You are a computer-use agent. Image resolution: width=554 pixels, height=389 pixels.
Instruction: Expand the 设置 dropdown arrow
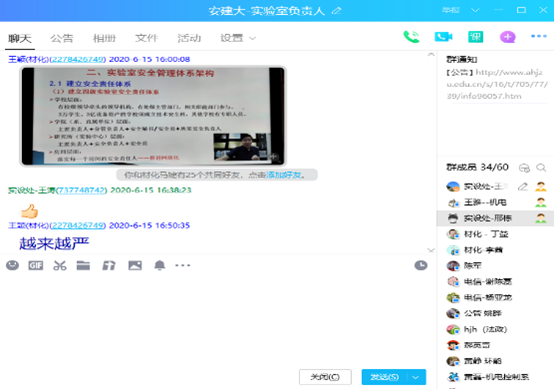click(x=252, y=38)
